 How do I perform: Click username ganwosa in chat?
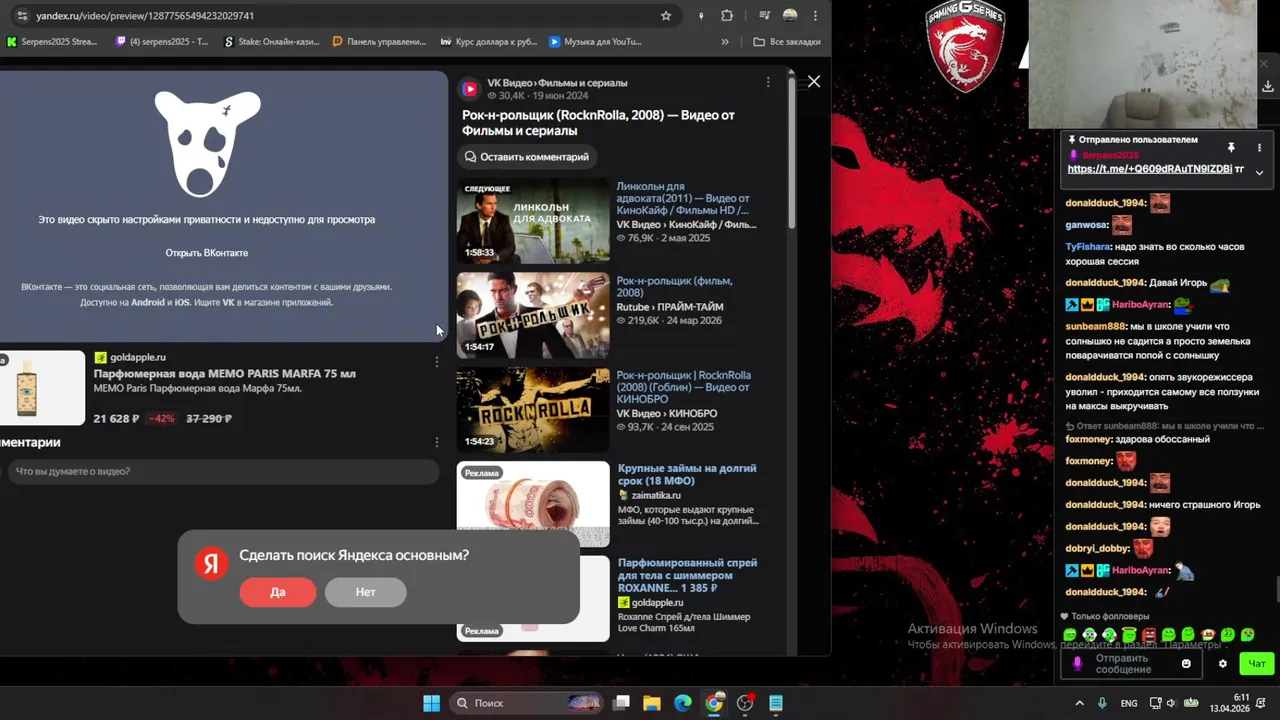coord(1087,225)
